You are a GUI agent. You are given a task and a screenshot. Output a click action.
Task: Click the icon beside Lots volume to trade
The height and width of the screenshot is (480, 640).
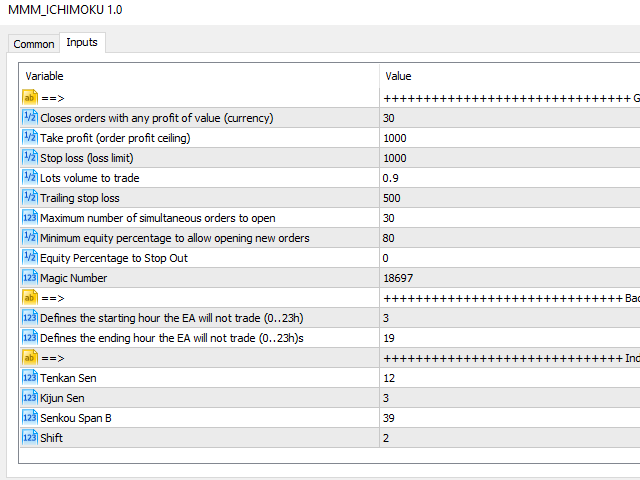point(29,178)
